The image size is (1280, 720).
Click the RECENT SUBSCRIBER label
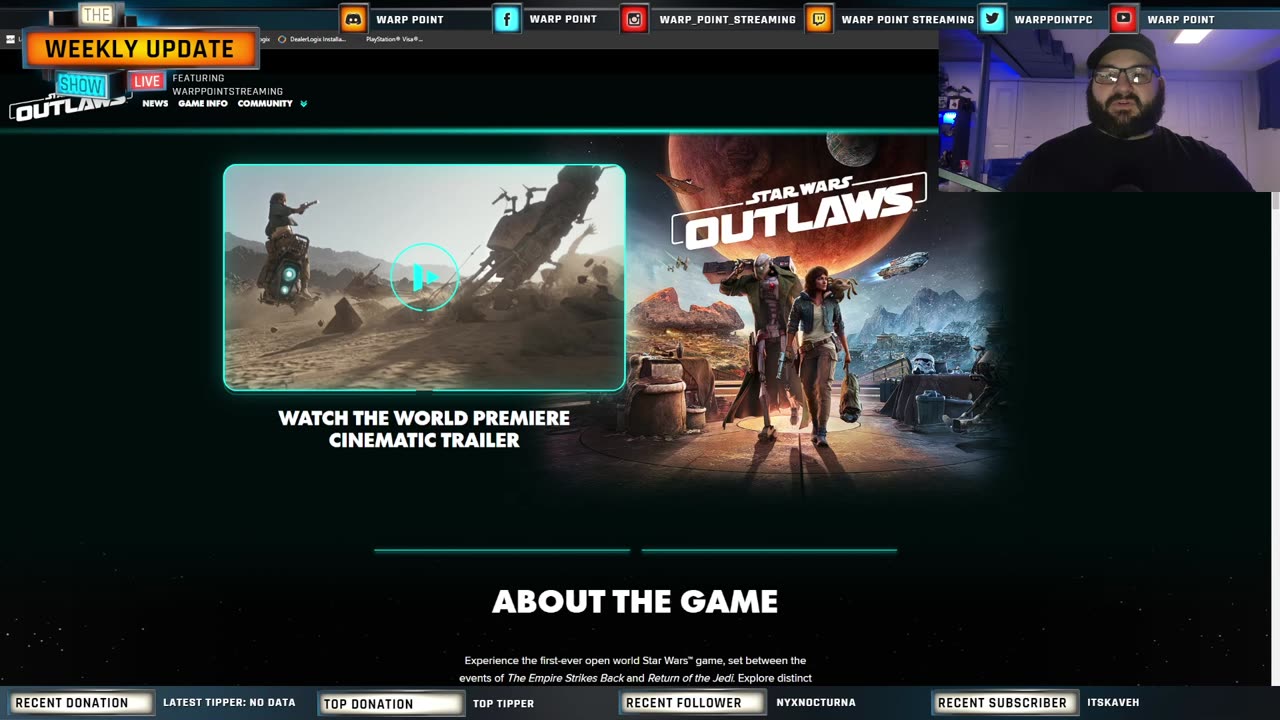pyautogui.click(x=1006, y=703)
